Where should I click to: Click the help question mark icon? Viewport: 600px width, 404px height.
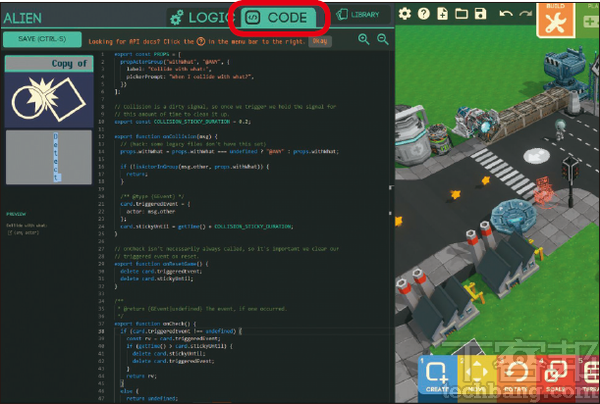point(424,13)
